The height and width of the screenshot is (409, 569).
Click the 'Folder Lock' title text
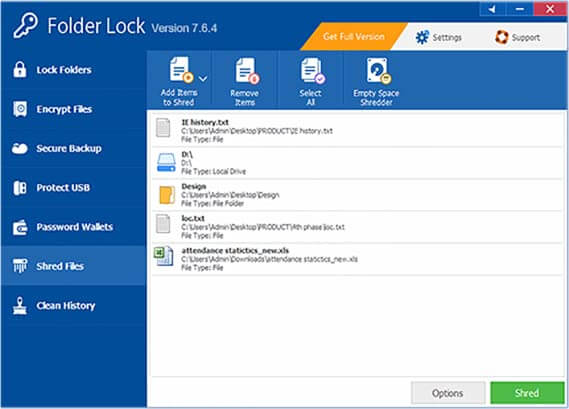96,26
